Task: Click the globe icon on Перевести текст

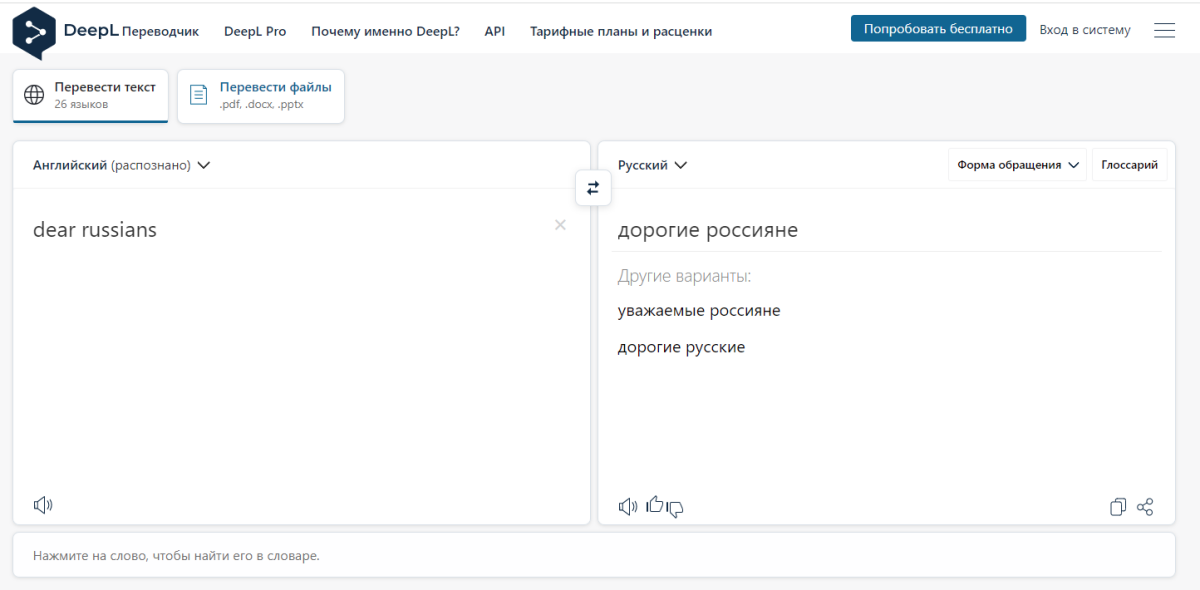Action: (x=34, y=95)
